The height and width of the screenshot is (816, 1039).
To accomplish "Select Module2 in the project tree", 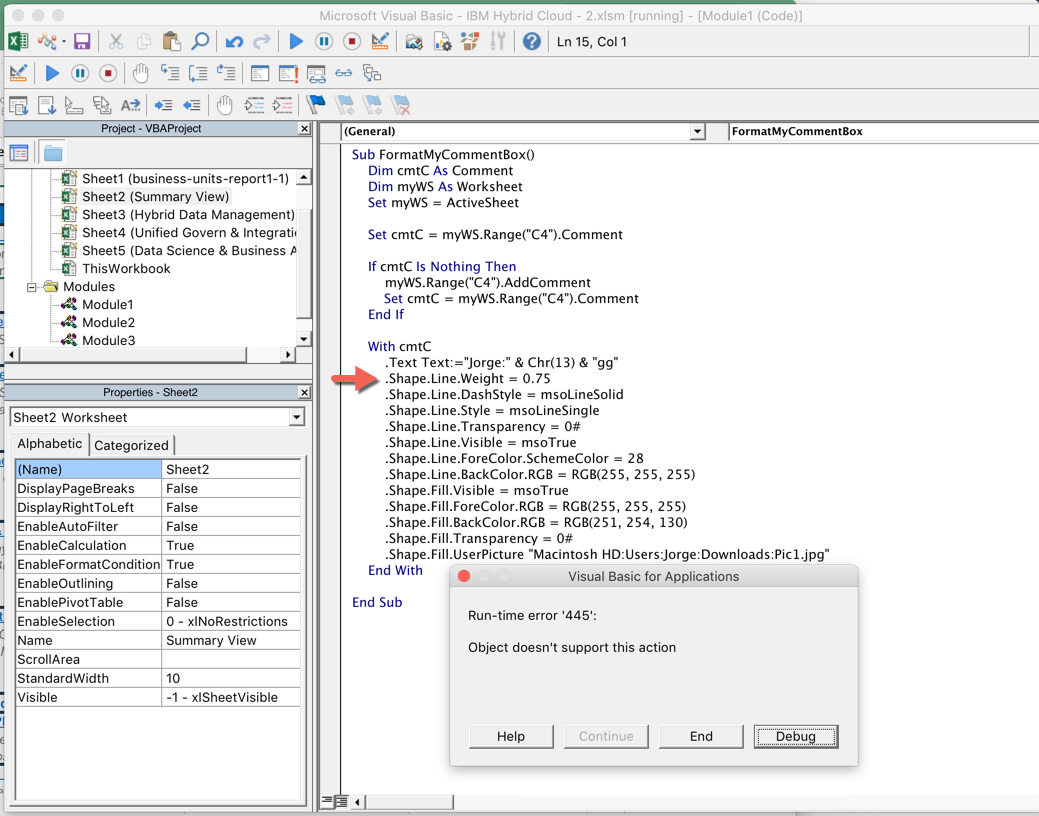I will (108, 322).
